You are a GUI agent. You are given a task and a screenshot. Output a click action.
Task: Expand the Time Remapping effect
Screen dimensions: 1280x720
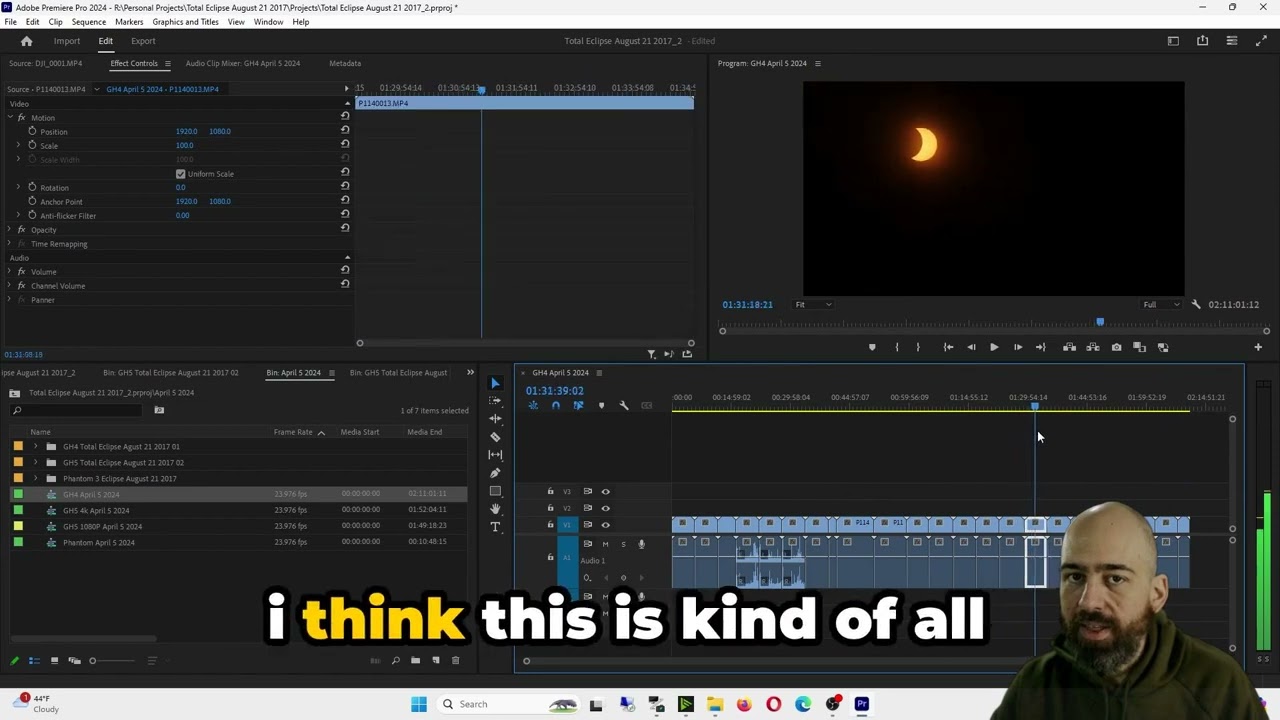[x=10, y=243]
